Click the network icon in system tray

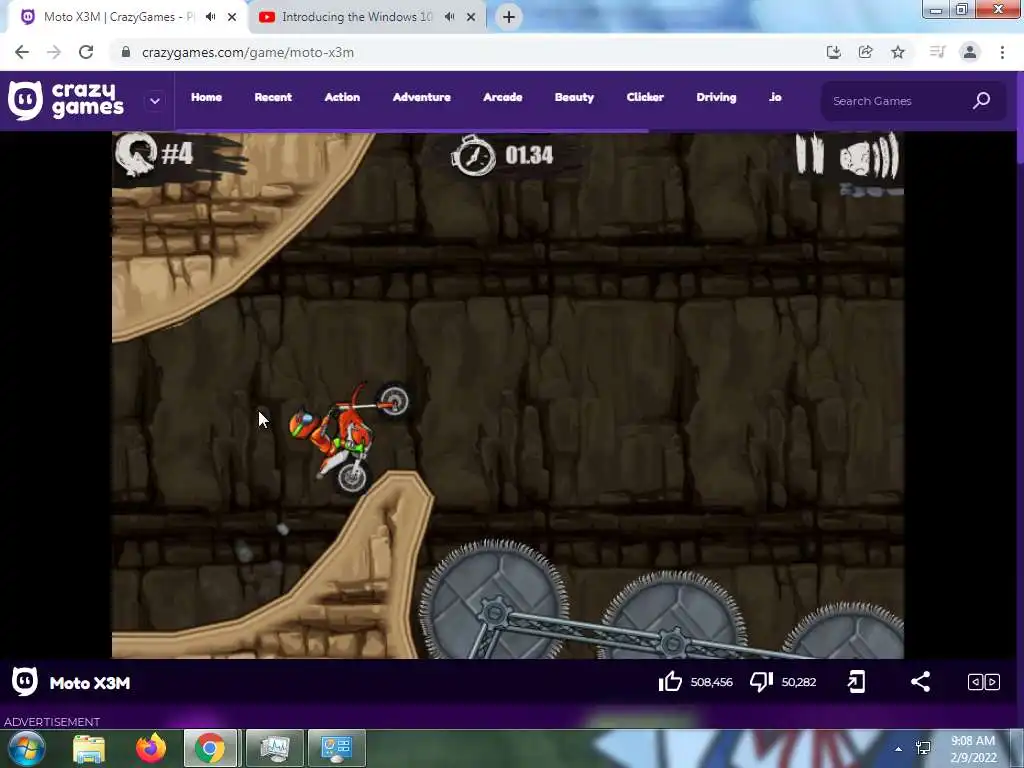[x=923, y=748]
